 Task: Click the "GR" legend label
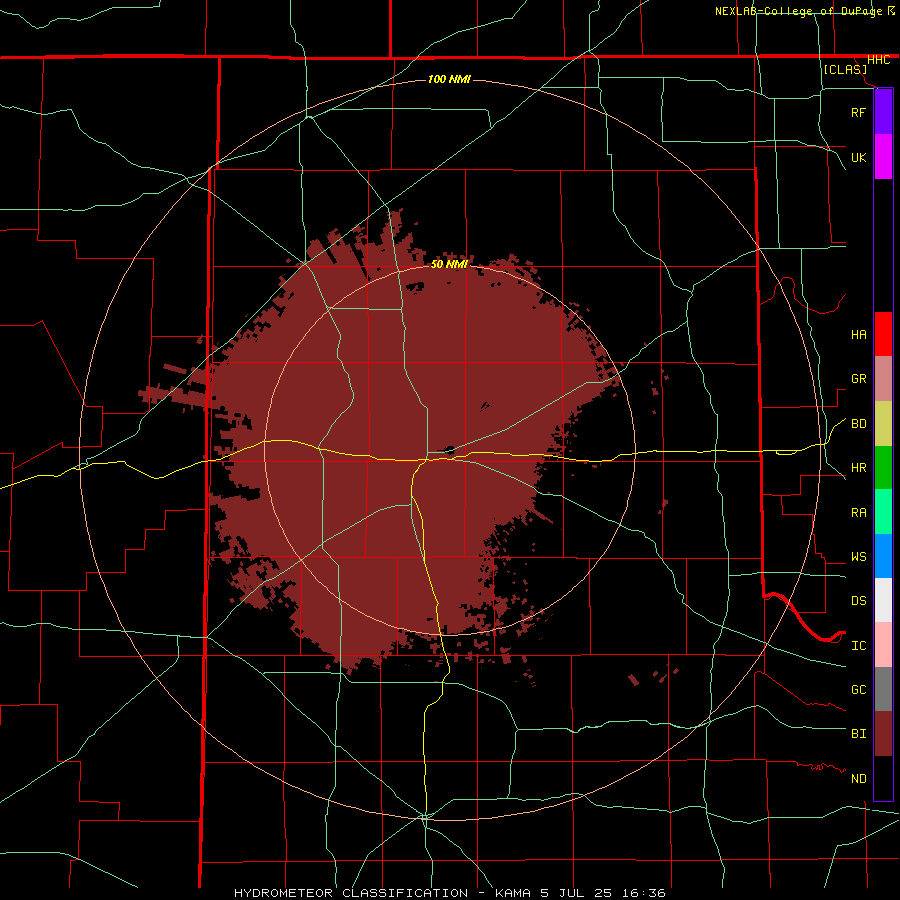858,379
